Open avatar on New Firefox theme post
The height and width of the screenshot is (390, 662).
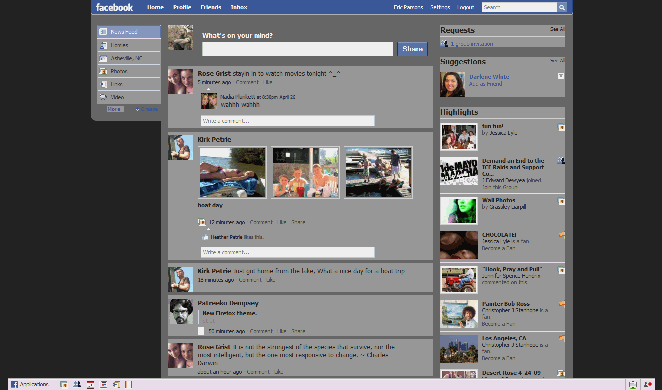pos(181,311)
